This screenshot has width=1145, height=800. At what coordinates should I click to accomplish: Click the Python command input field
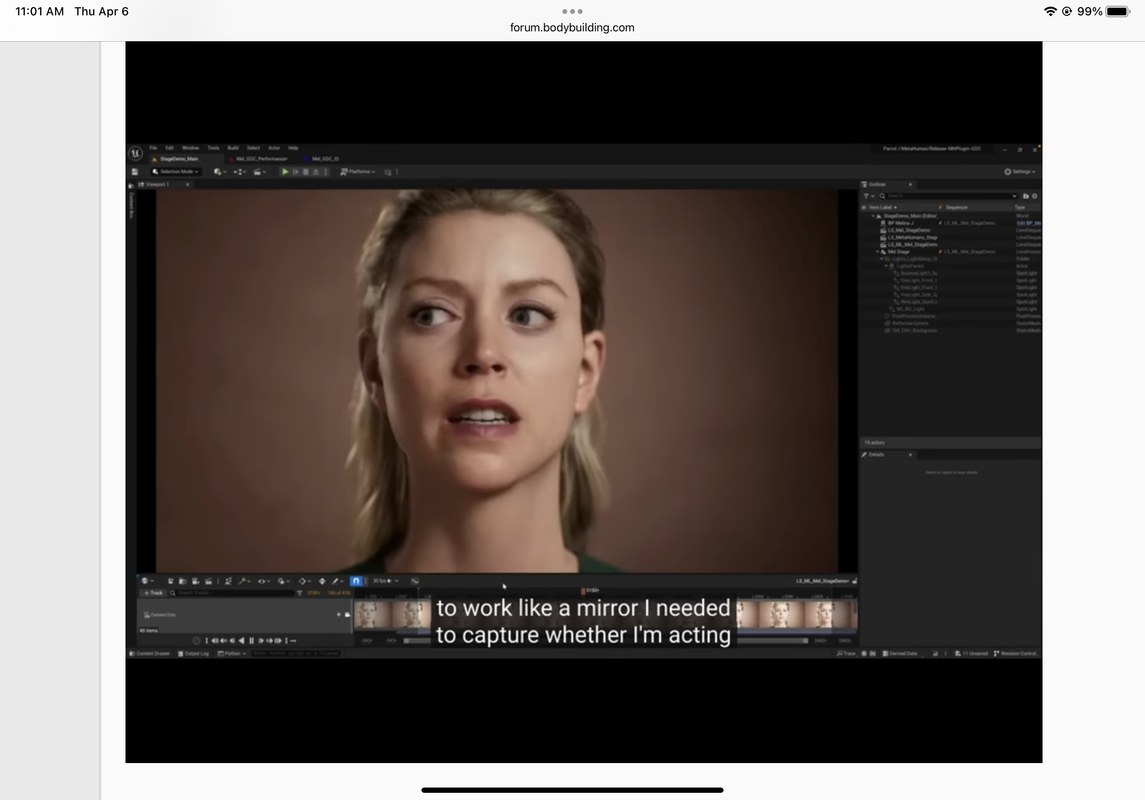296,653
